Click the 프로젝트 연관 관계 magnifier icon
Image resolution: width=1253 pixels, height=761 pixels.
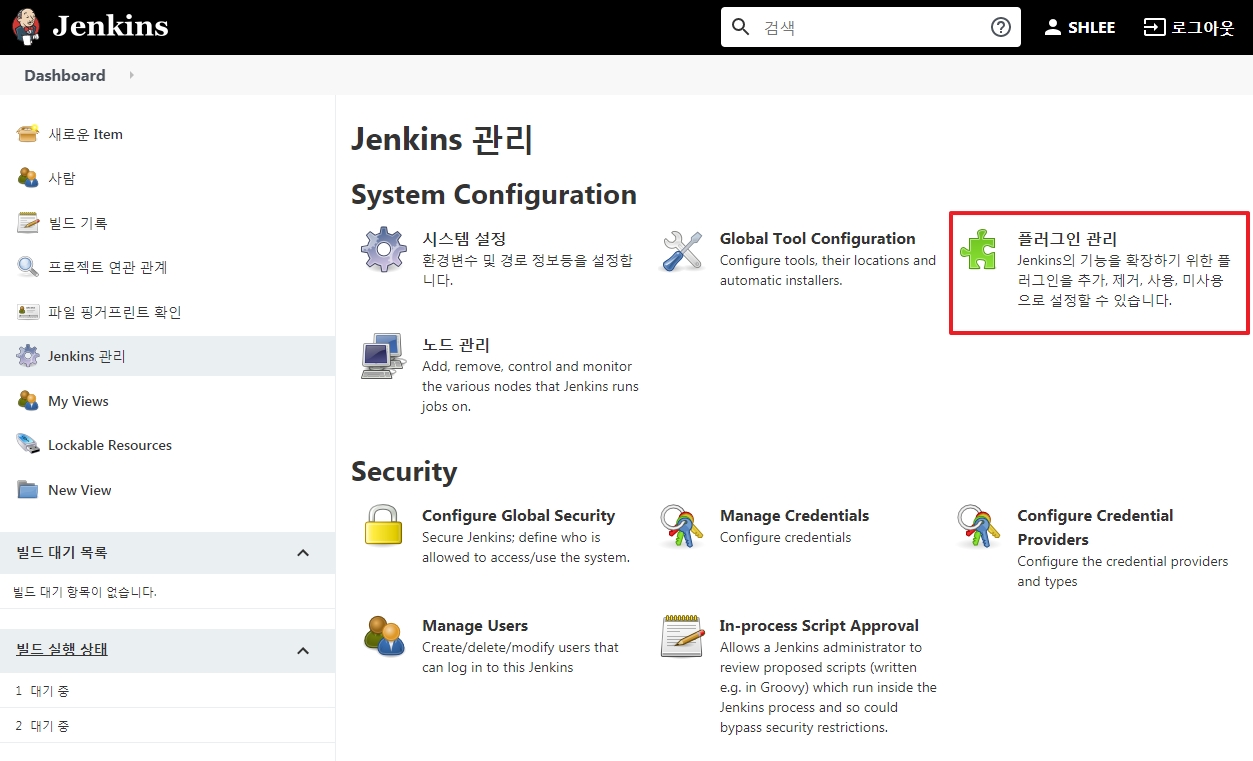pos(28,267)
